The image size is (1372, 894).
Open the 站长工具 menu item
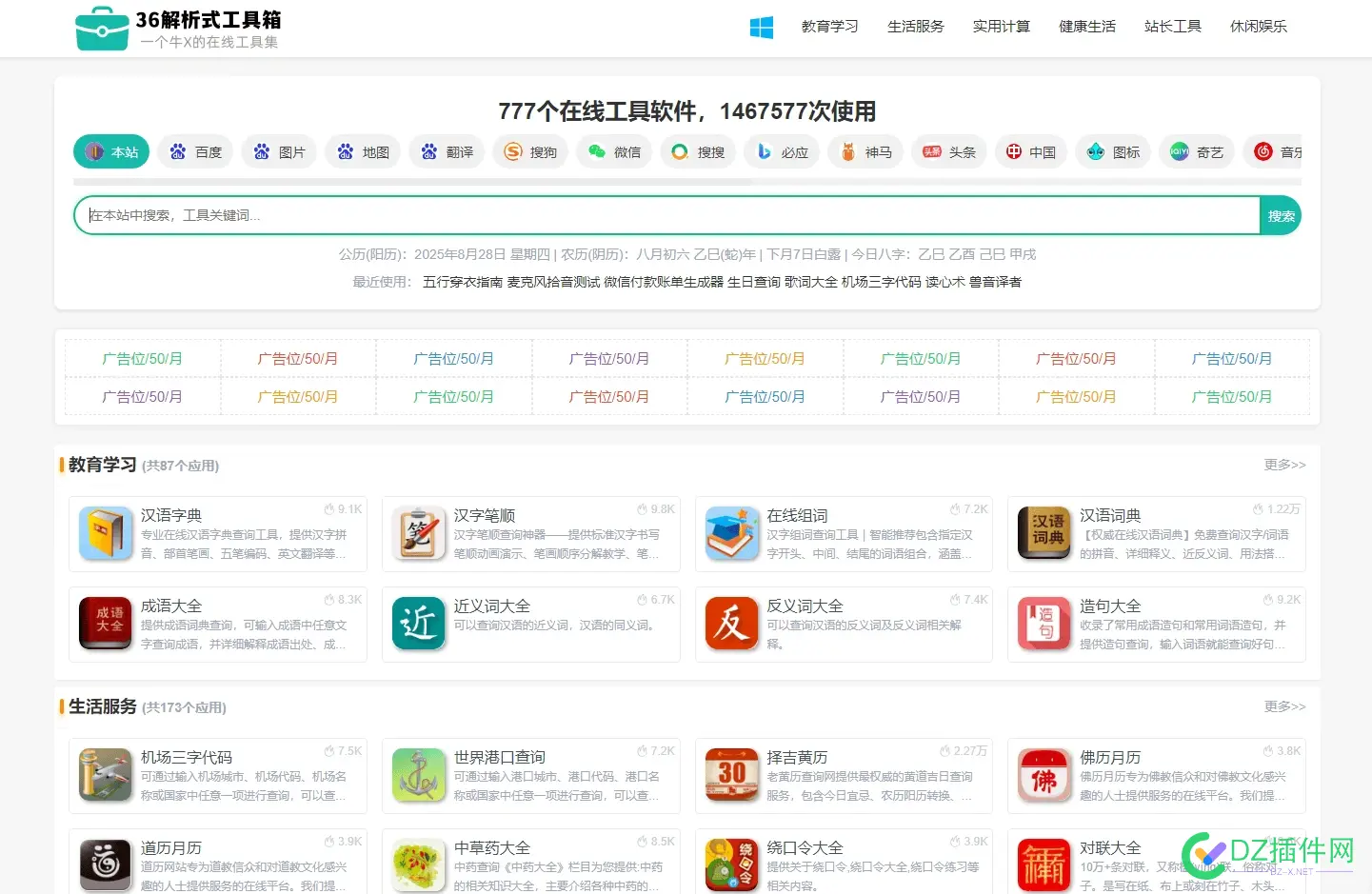pos(1172,27)
